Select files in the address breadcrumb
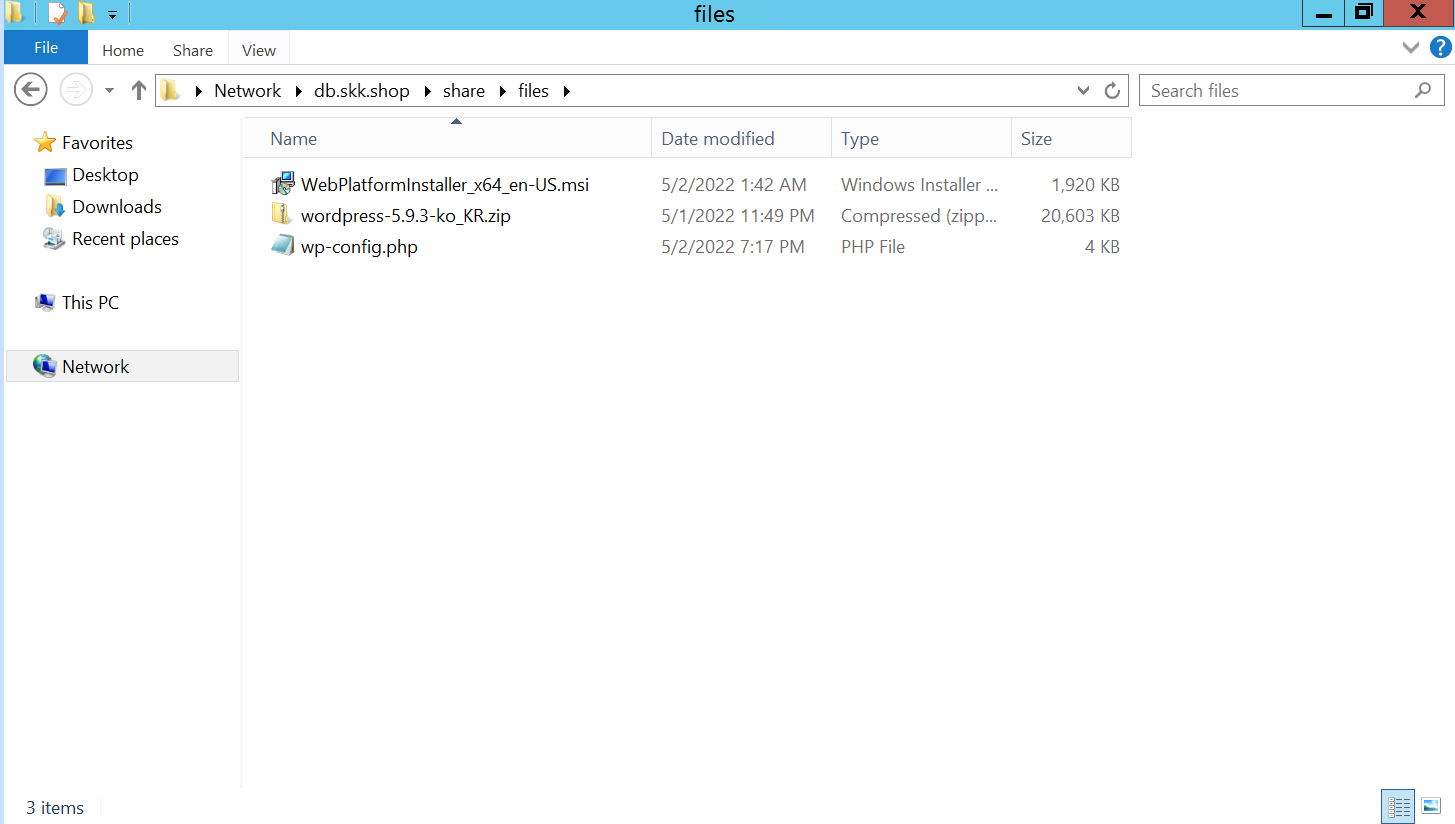1455x824 pixels. coord(533,90)
